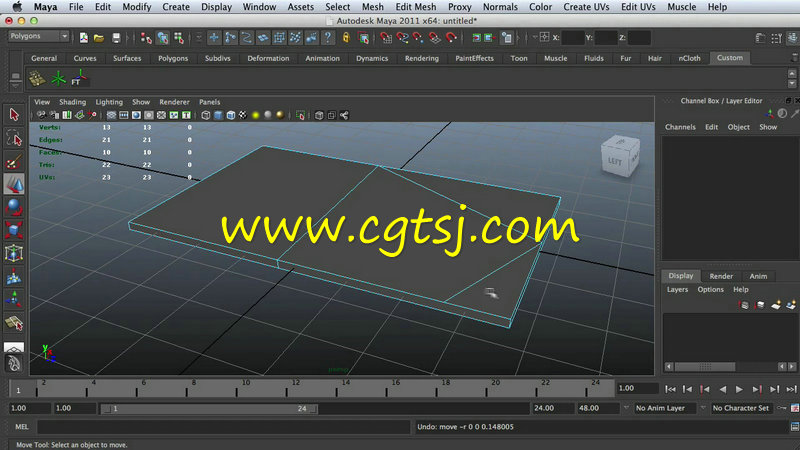Click Select by component type mode

pyautogui.click(x=179, y=38)
